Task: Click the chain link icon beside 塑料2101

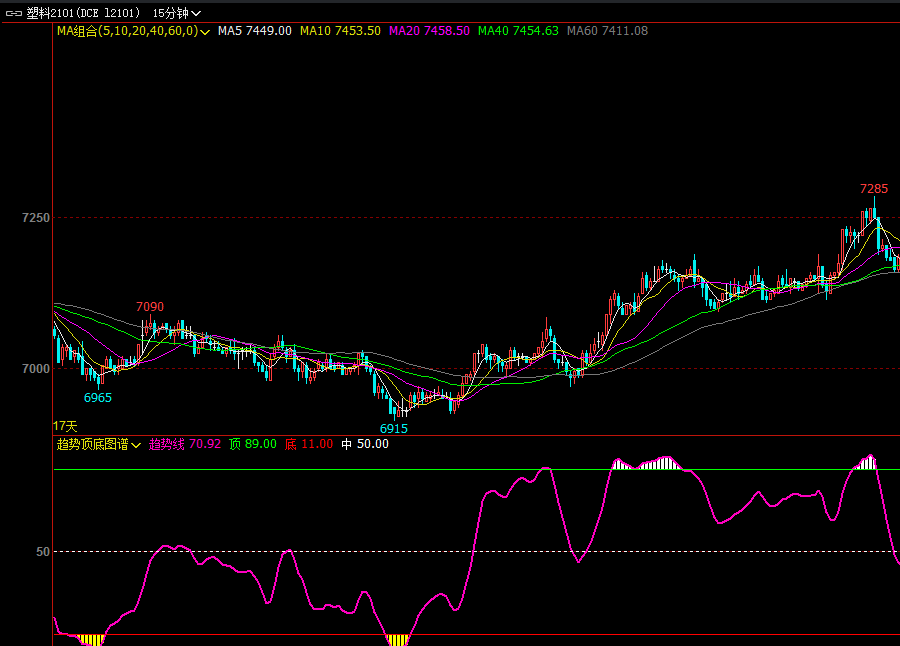Action: [14, 13]
